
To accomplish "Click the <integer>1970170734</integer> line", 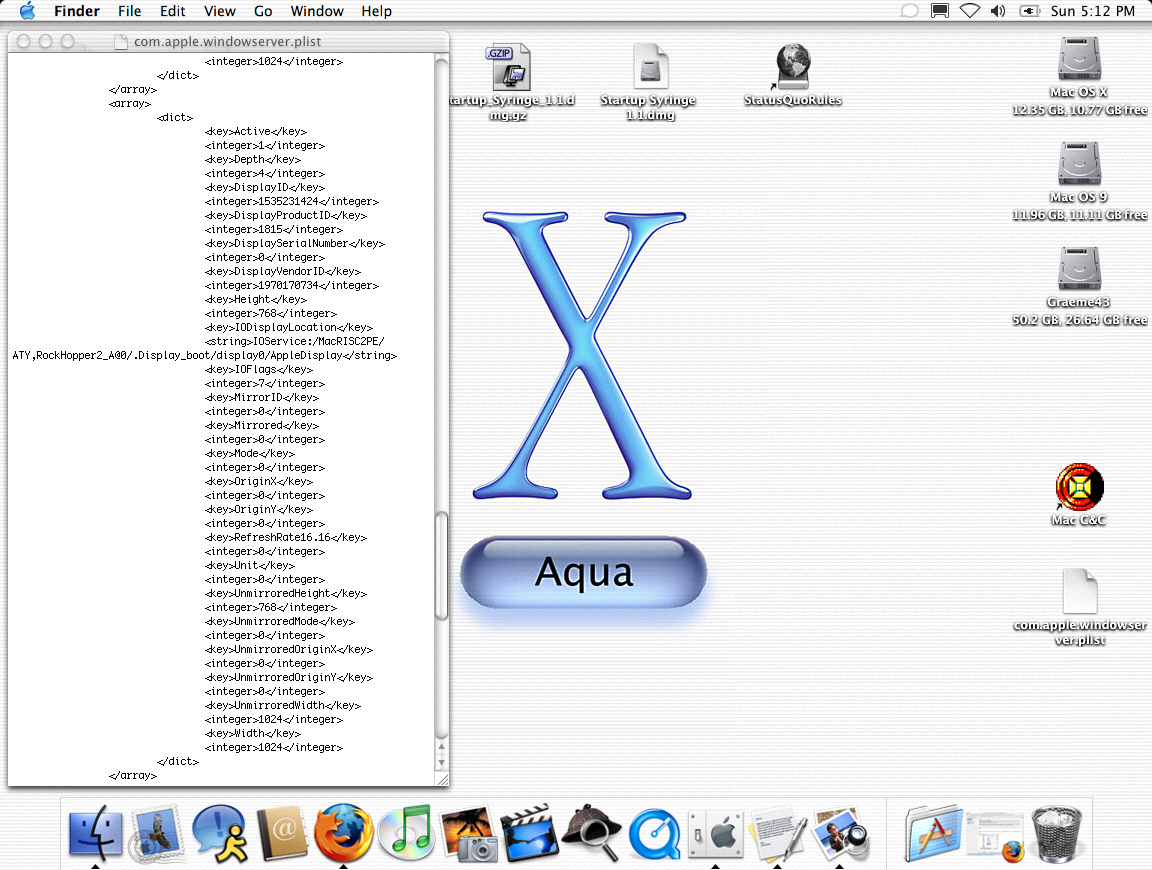I will coord(292,285).
